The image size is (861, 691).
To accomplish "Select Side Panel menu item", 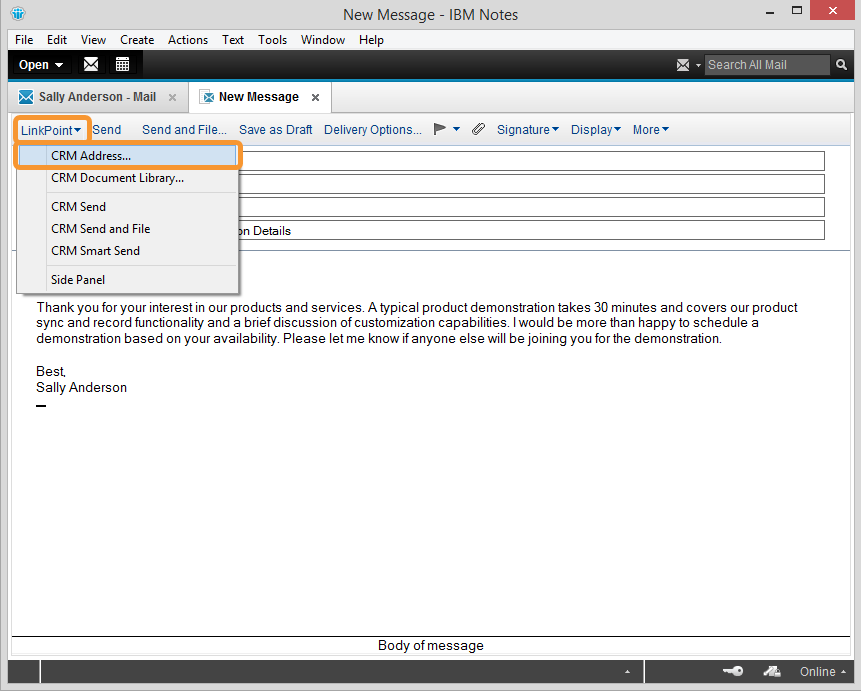I will (x=127, y=280).
